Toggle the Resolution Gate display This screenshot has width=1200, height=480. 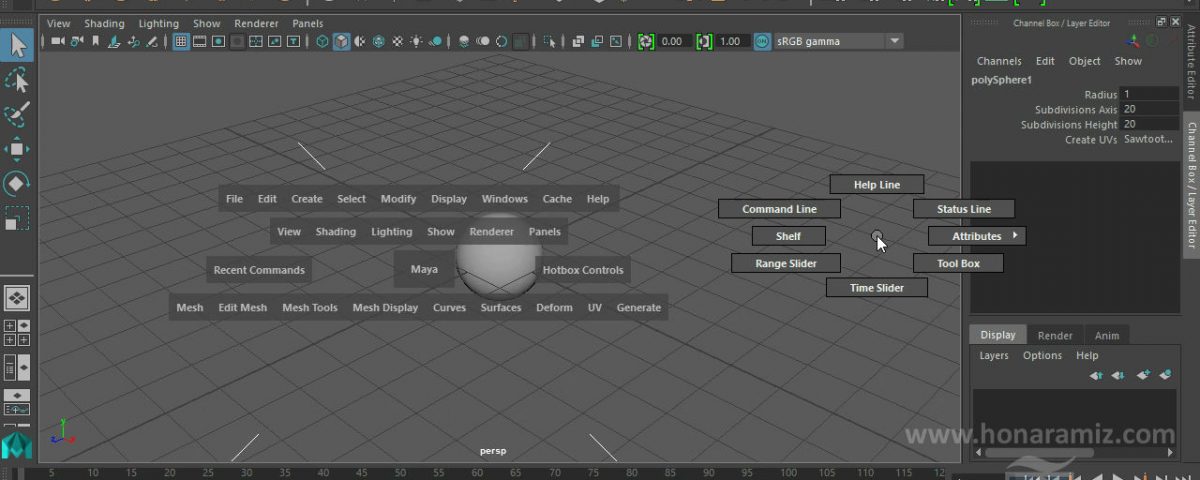pyautogui.click(x=217, y=41)
